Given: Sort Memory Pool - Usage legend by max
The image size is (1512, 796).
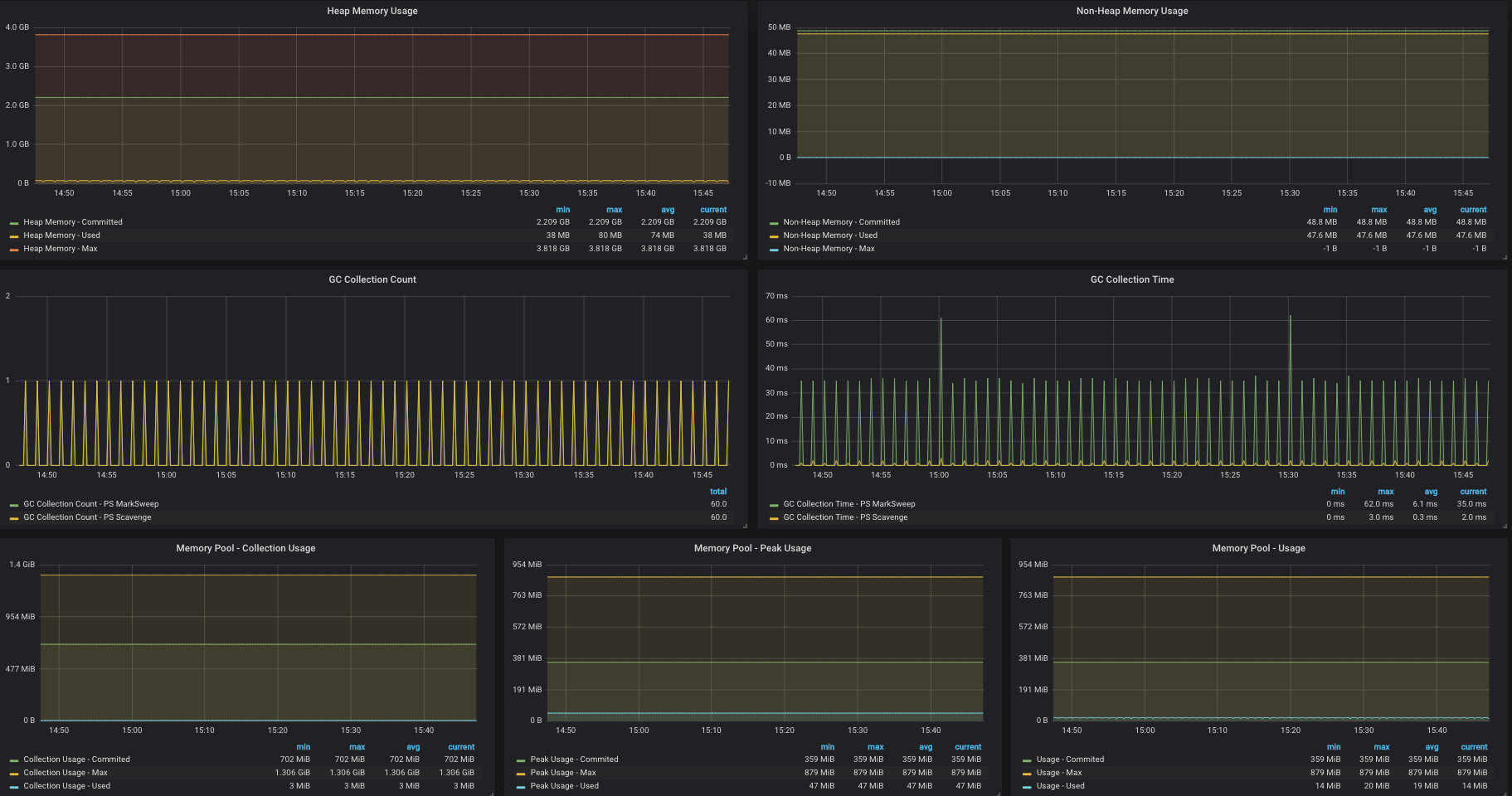Looking at the screenshot, I should pos(1382,747).
